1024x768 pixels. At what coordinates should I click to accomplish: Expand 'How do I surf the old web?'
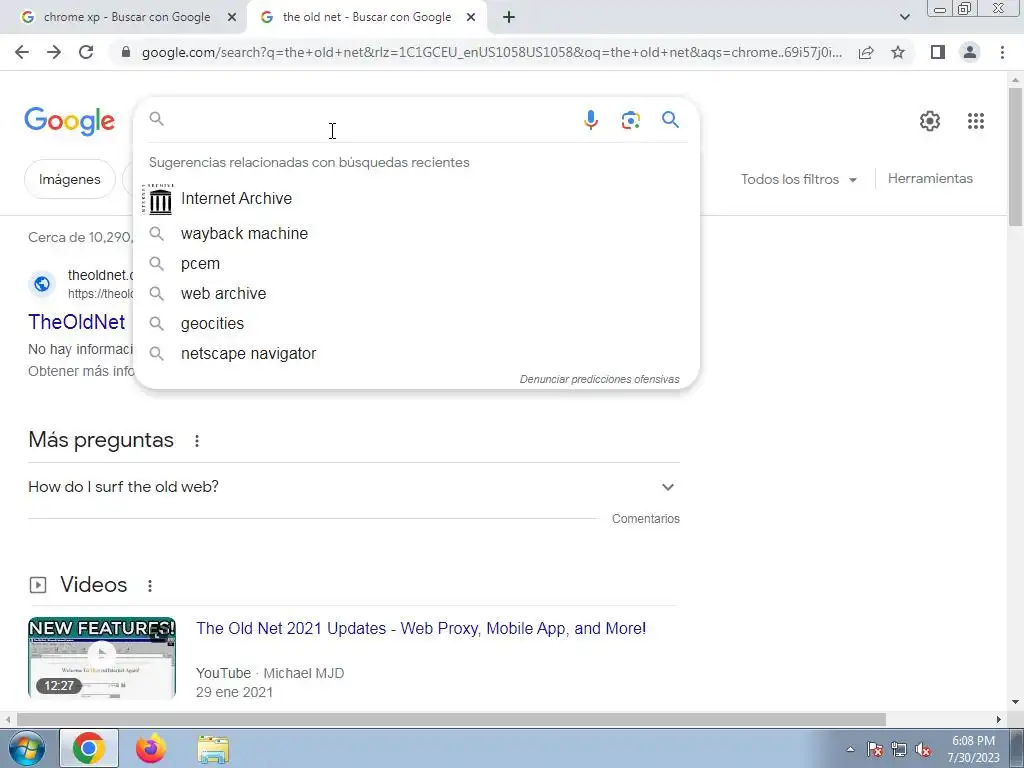(353, 487)
